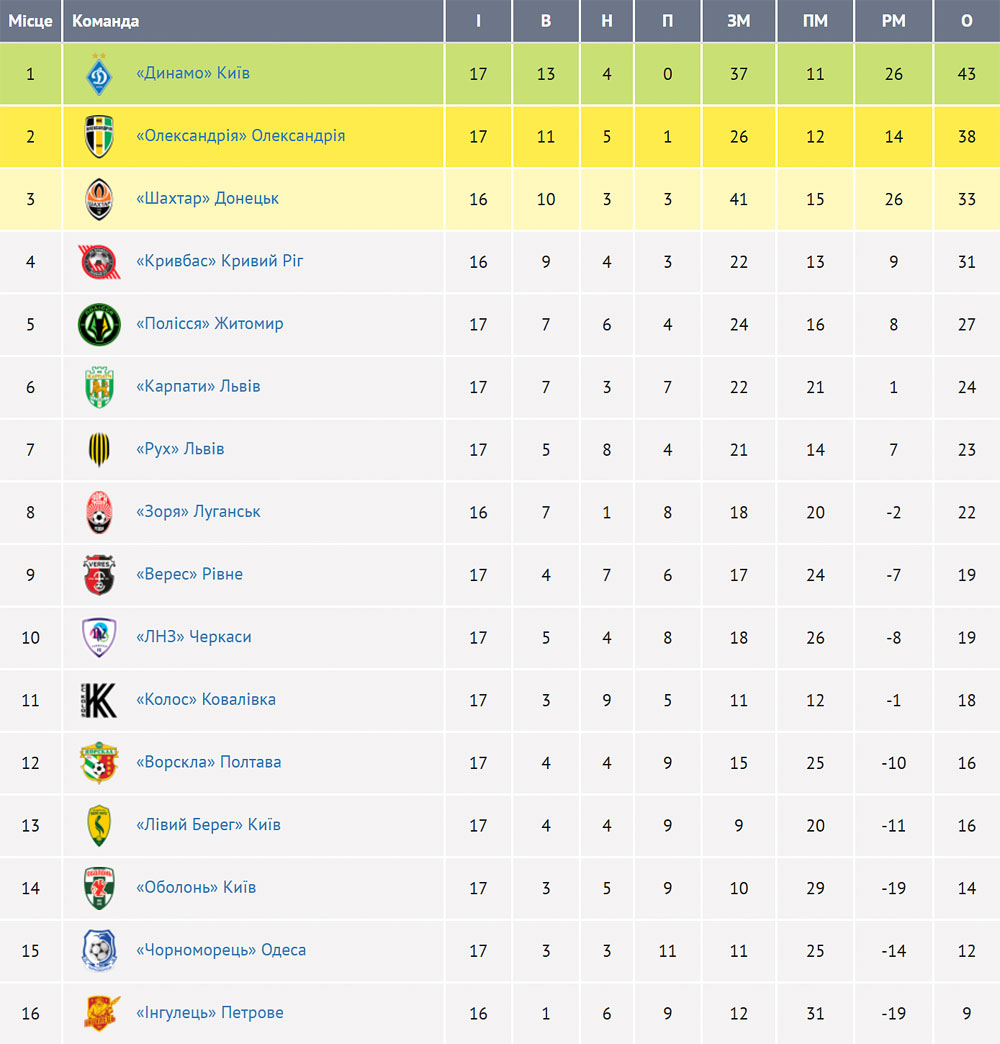Click the О points column header
The image size is (1000, 1044).
pos(967,21)
